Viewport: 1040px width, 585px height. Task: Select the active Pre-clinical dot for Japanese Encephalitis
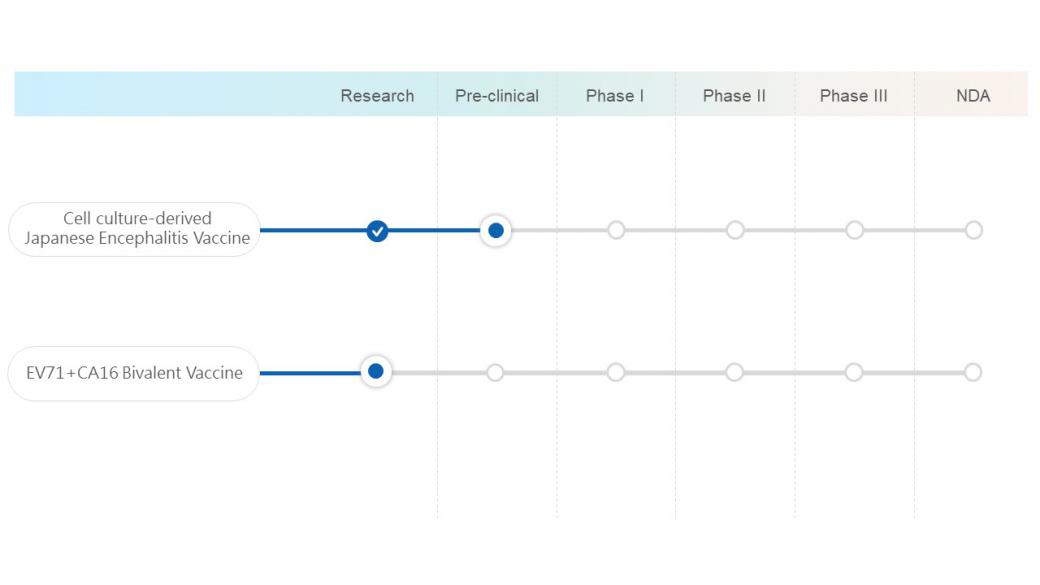pyautogui.click(x=495, y=231)
